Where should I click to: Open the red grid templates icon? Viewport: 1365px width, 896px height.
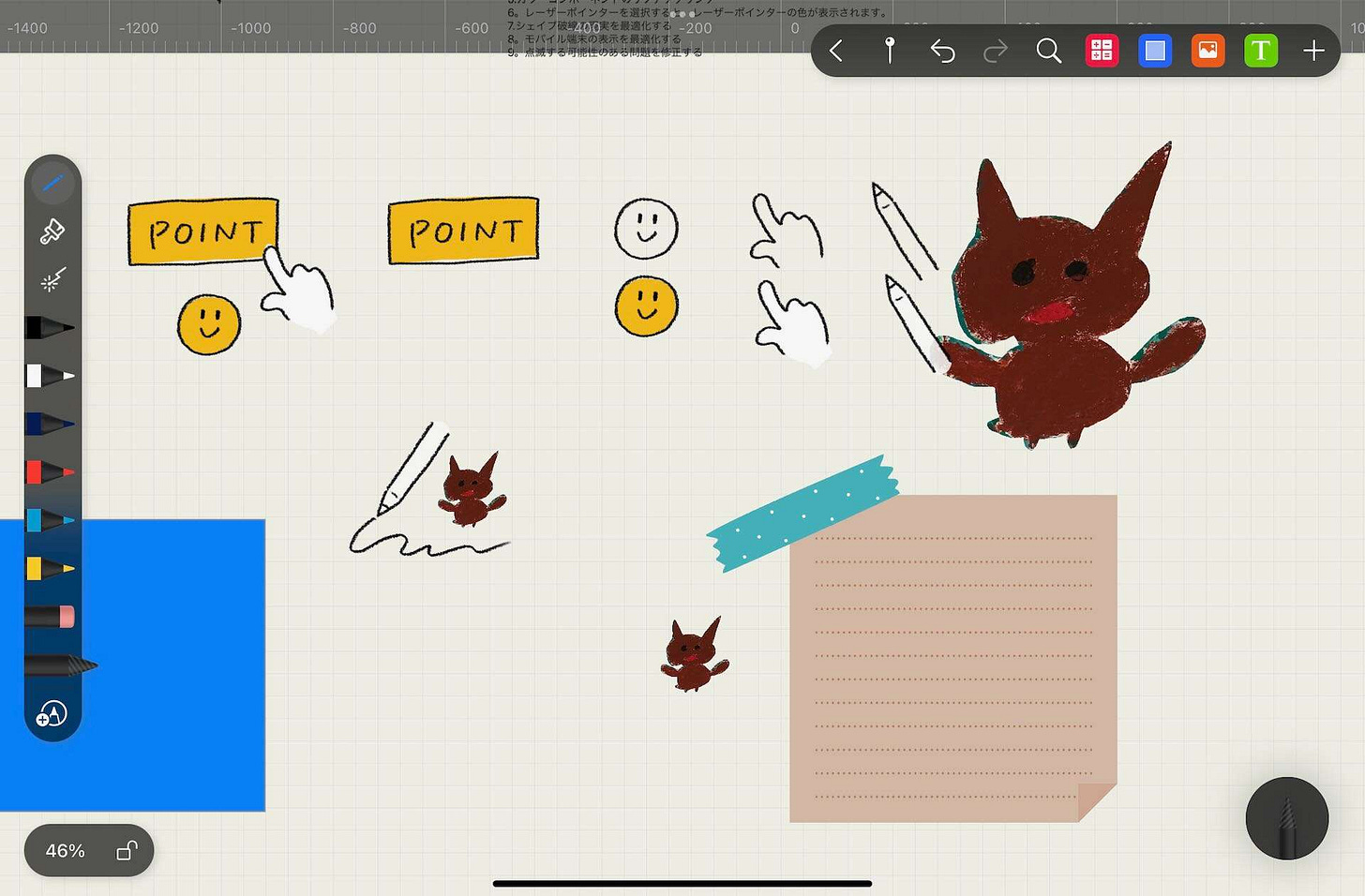[1102, 51]
